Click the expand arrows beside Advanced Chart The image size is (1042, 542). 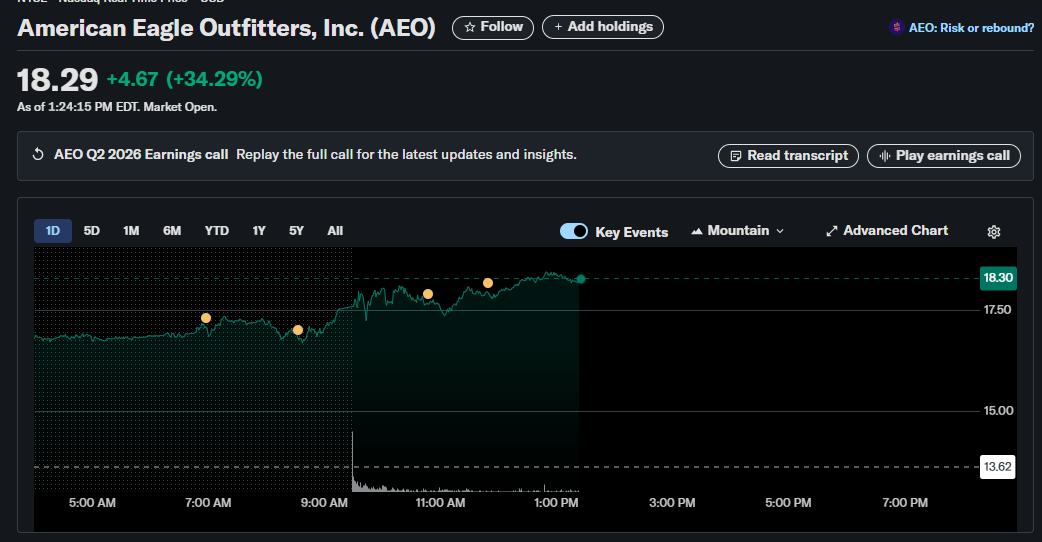(831, 231)
